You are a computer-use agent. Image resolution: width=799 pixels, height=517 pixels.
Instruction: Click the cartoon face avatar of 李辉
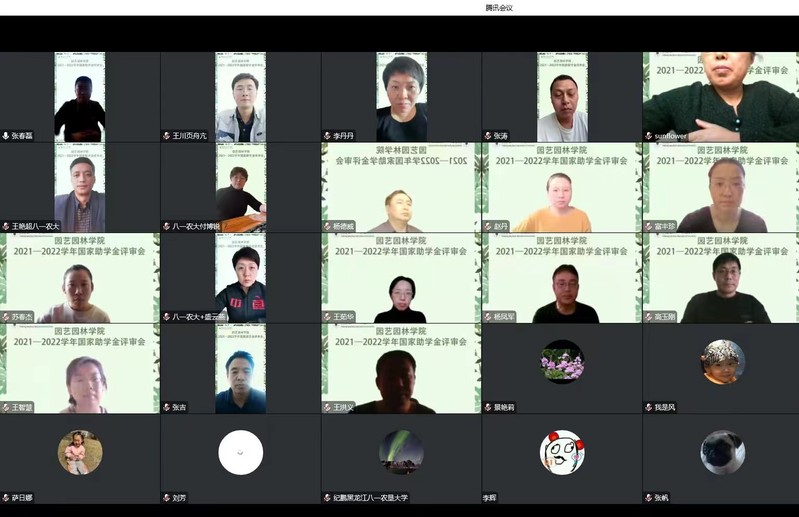(562, 452)
